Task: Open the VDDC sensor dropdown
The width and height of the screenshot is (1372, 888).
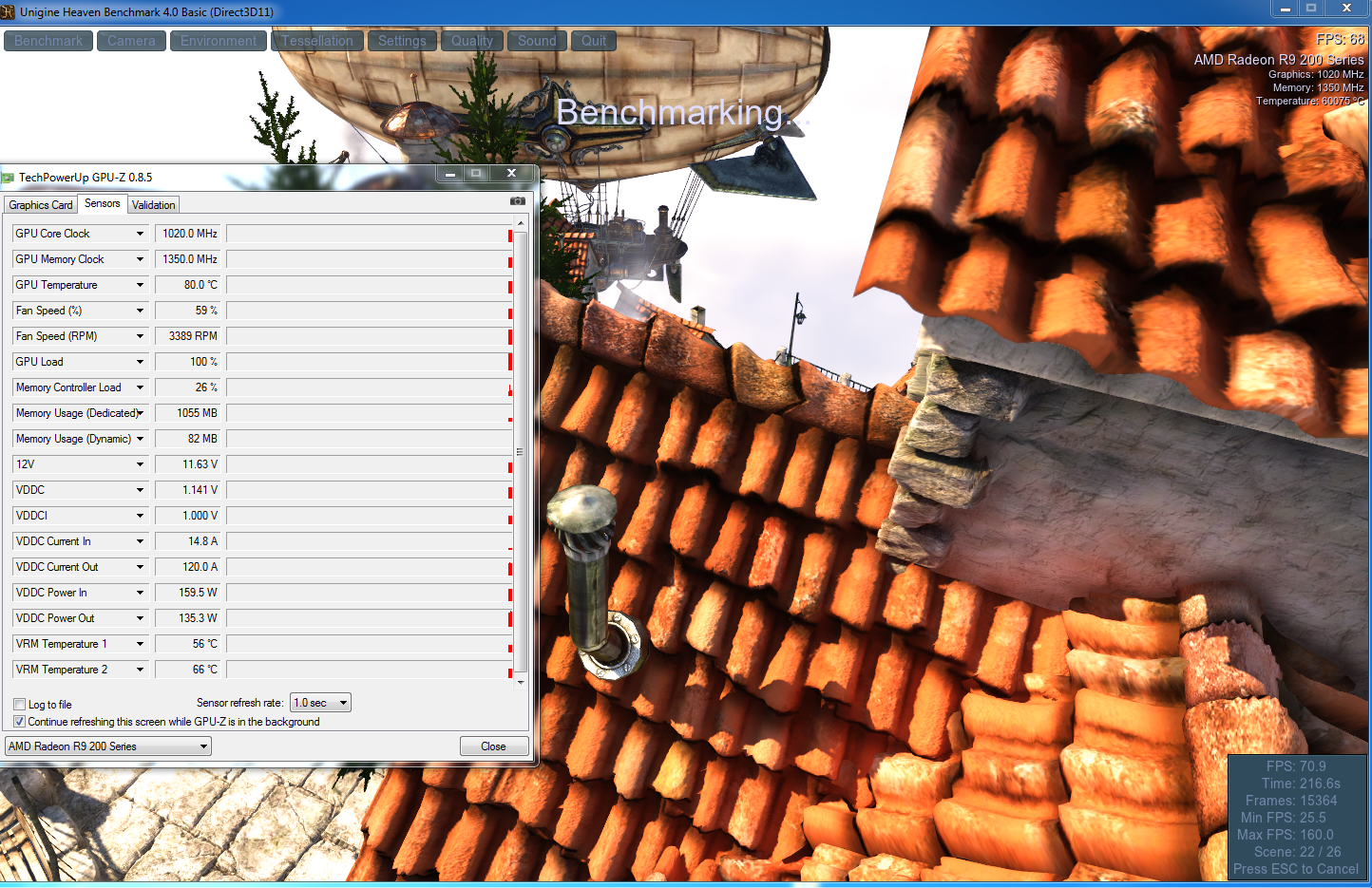Action: click(x=140, y=490)
